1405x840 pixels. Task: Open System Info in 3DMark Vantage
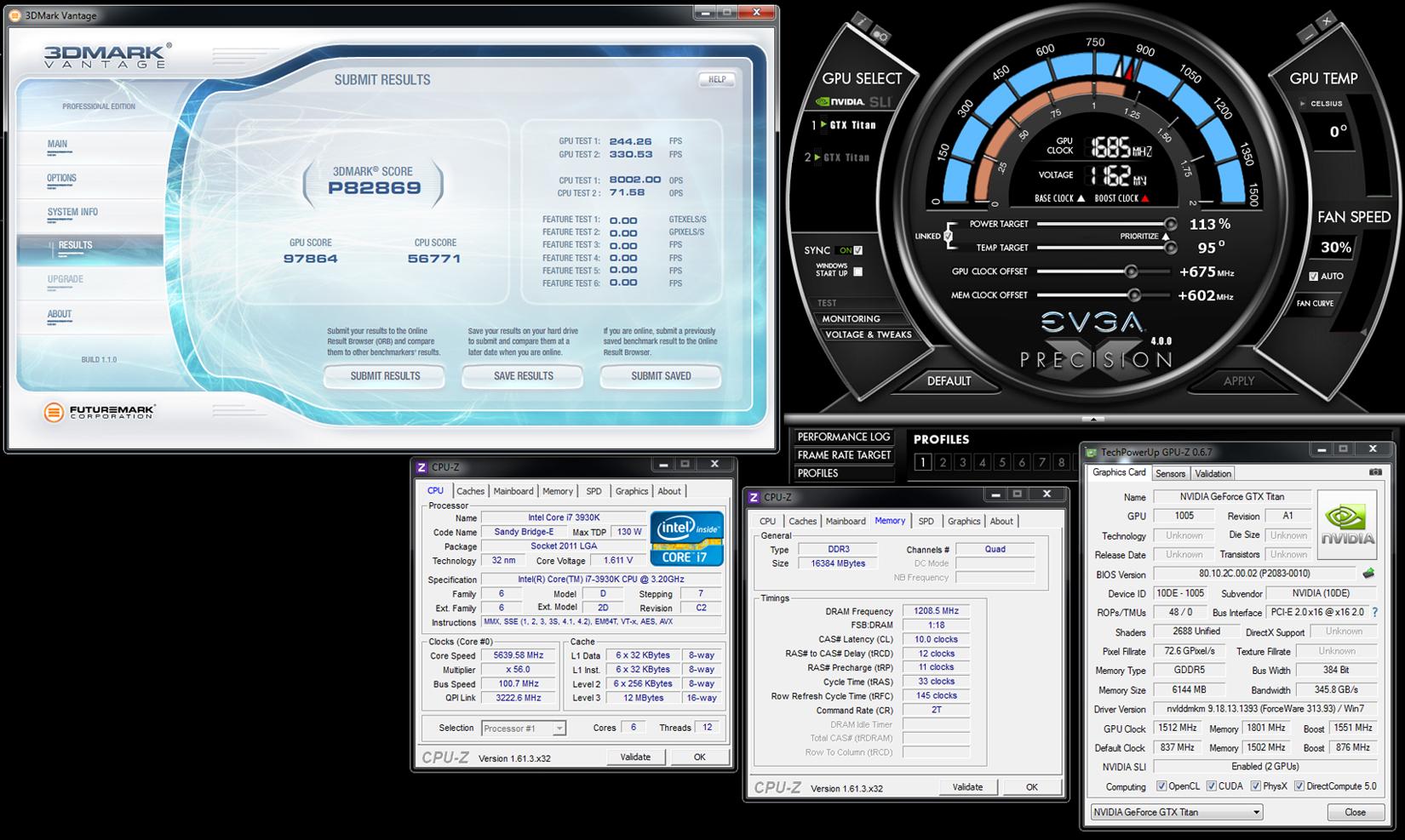click(72, 212)
